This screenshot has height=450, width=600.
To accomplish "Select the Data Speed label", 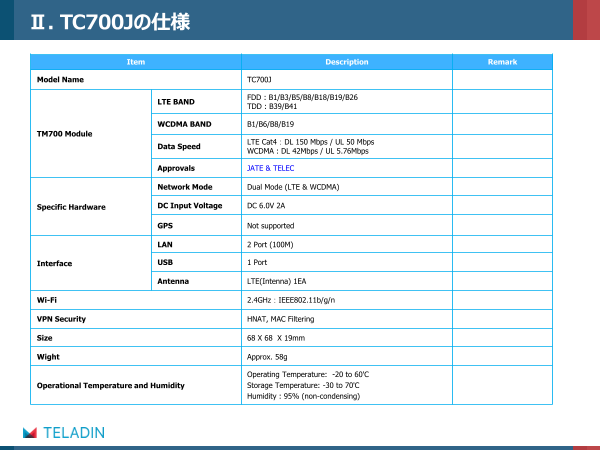I will tap(179, 146).
